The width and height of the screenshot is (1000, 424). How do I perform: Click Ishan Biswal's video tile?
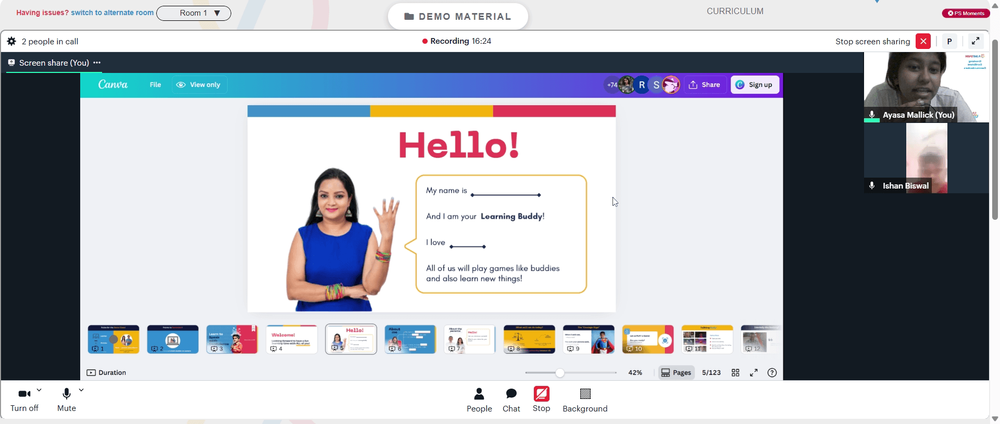coord(926,158)
